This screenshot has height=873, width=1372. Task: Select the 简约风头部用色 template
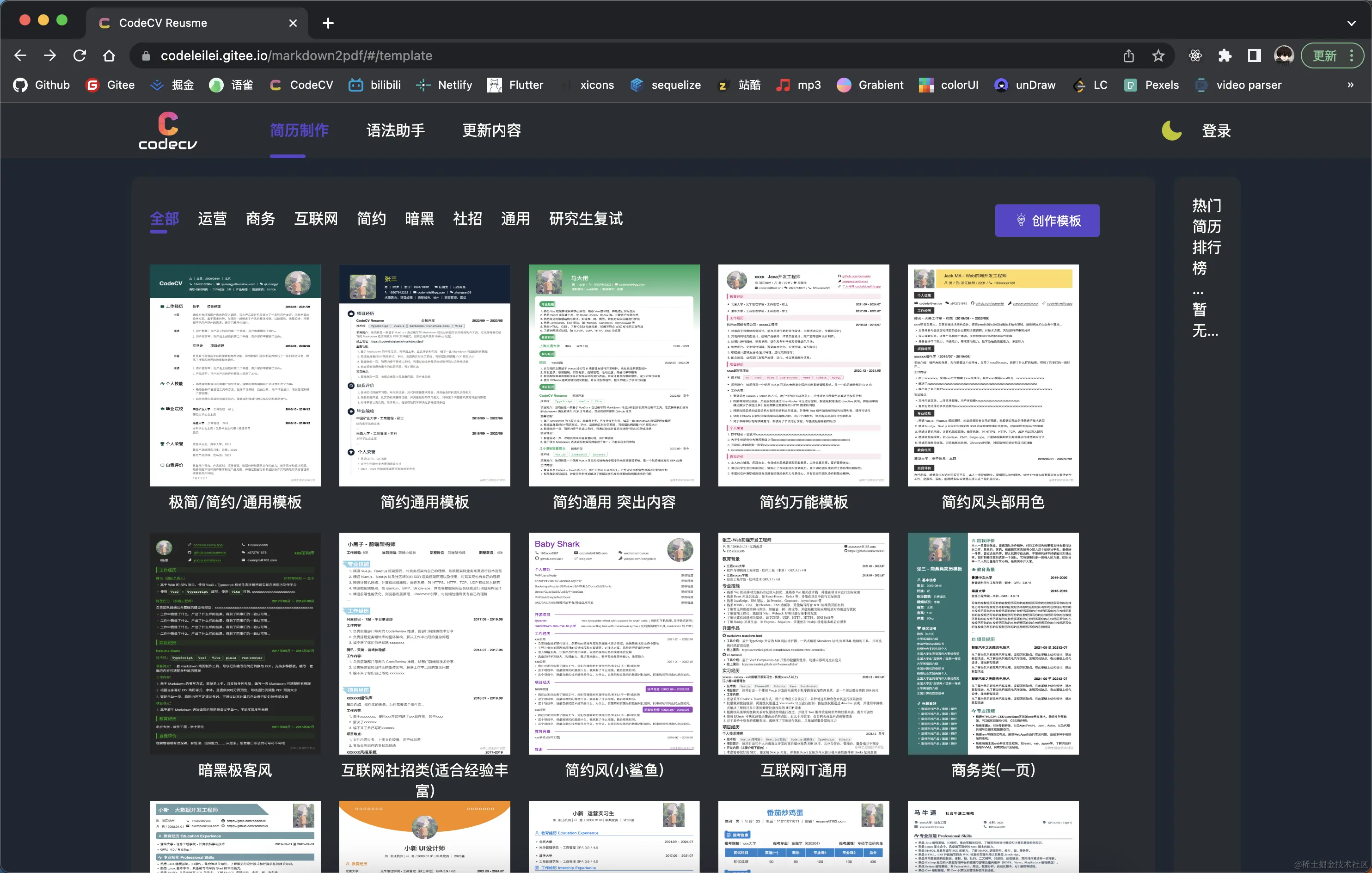pos(992,375)
